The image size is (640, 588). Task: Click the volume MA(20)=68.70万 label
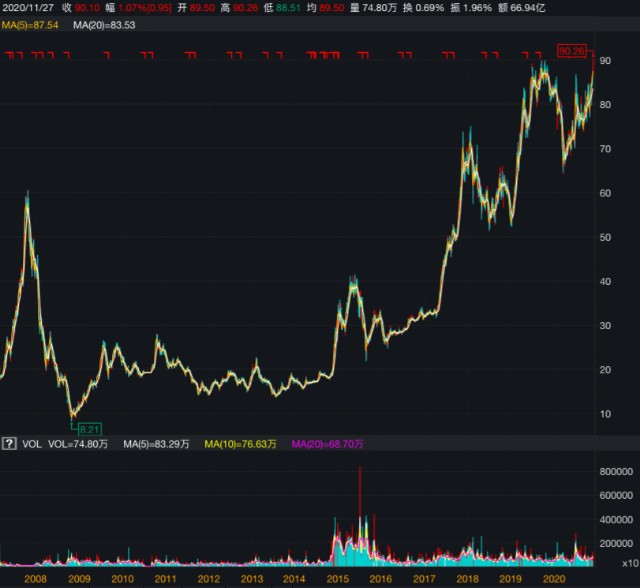coord(327,444)
